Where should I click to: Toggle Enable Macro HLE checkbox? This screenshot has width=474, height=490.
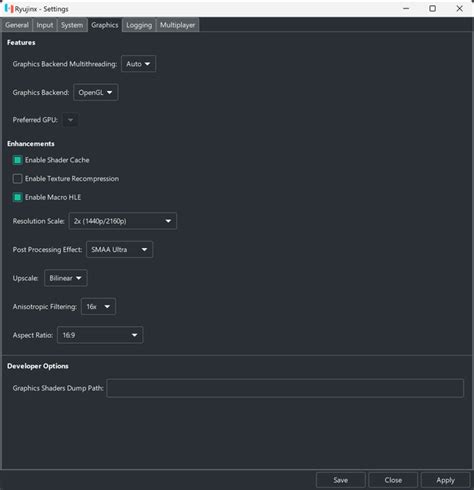pyautogui.click(x=17, y=197)
